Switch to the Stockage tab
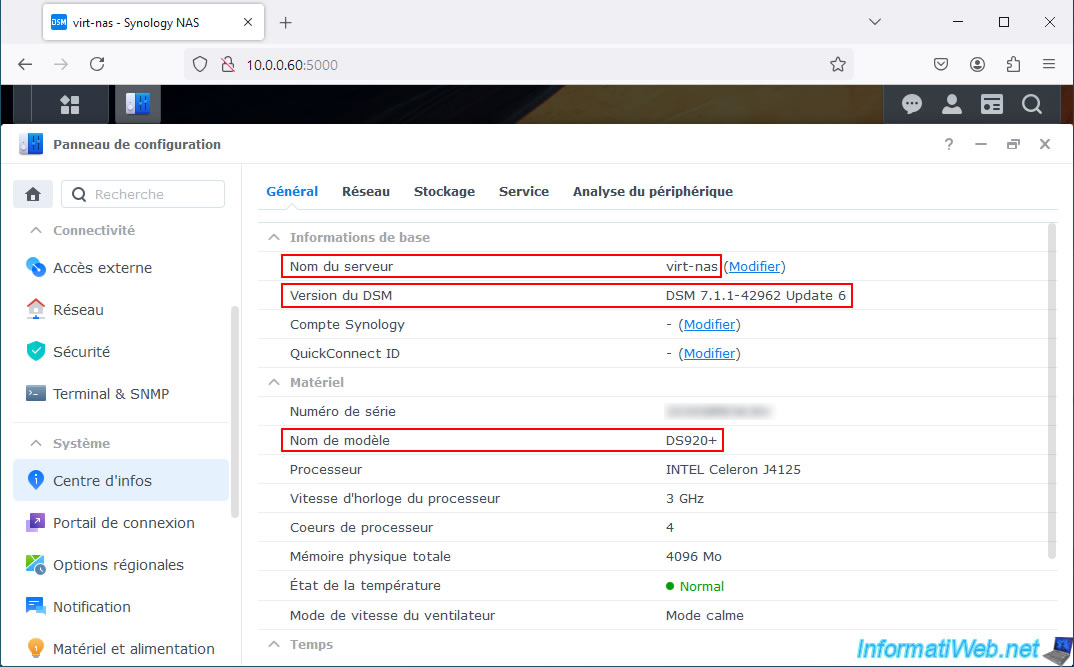Viewport: 1074px width, 667px height. tap(444, 192)
